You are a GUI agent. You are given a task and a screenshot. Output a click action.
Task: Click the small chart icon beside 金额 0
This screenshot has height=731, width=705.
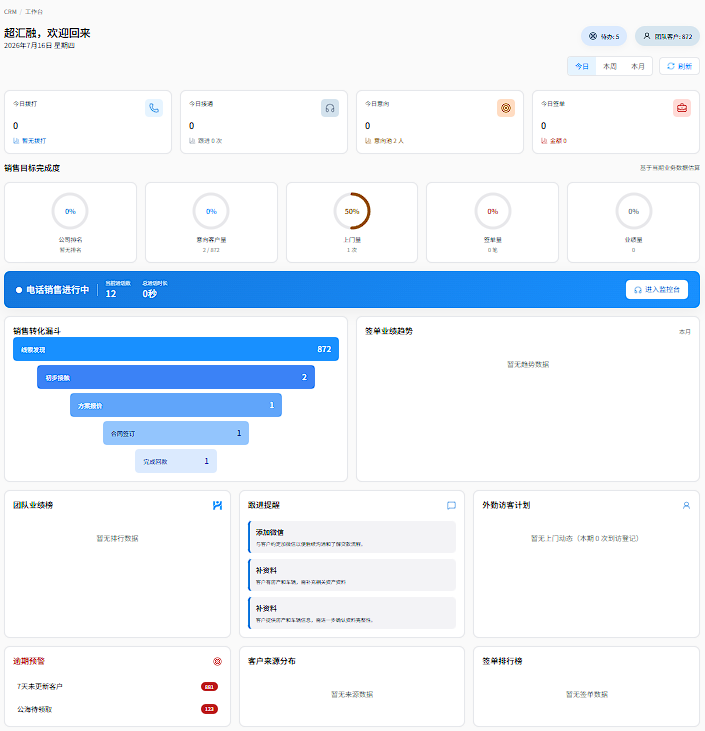pos(544,141)
